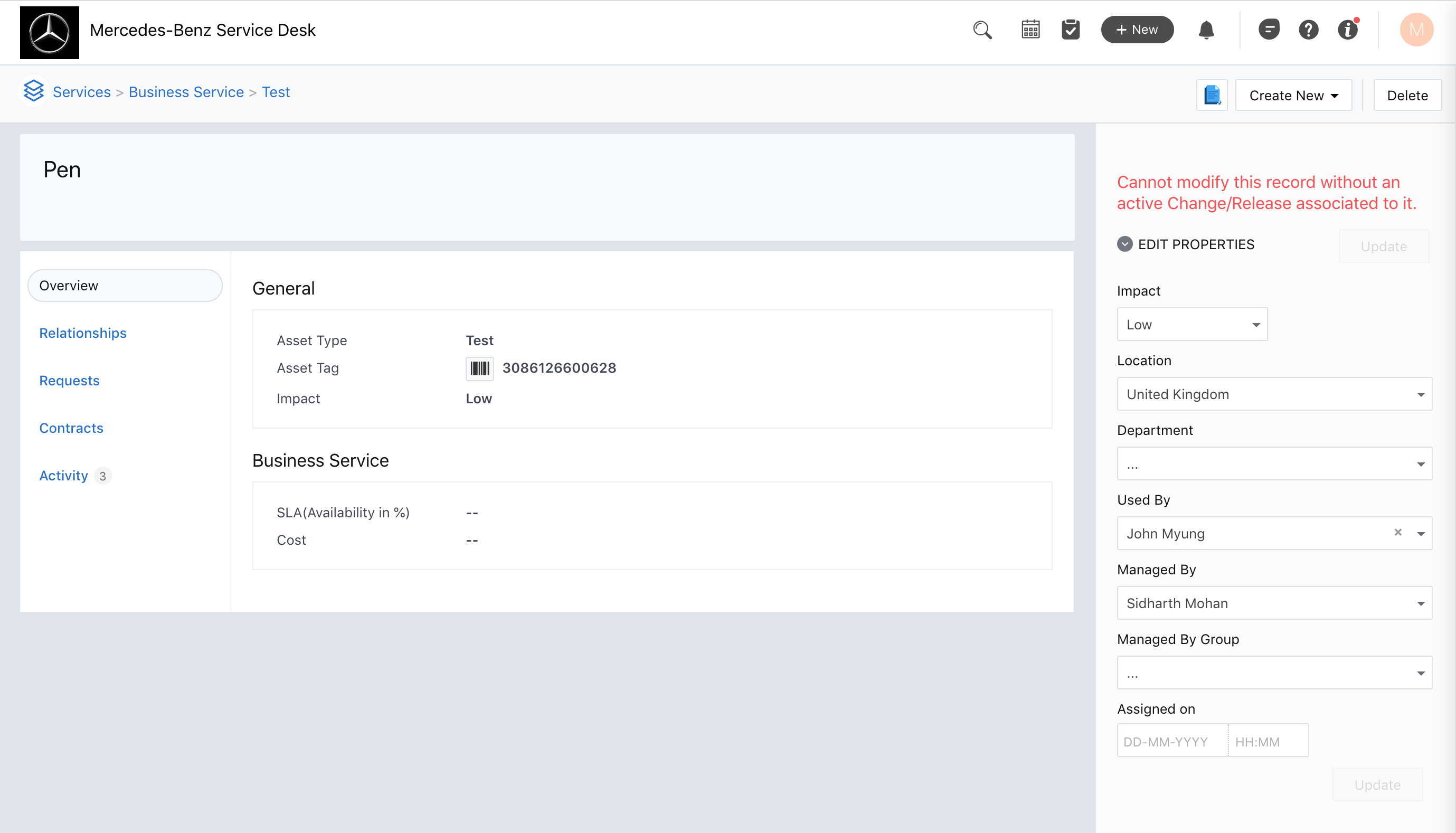The width and height of the screenshot is (1456, 833).
Task: Click the blue document icon beside Create New
Action: coord(1212,95)
